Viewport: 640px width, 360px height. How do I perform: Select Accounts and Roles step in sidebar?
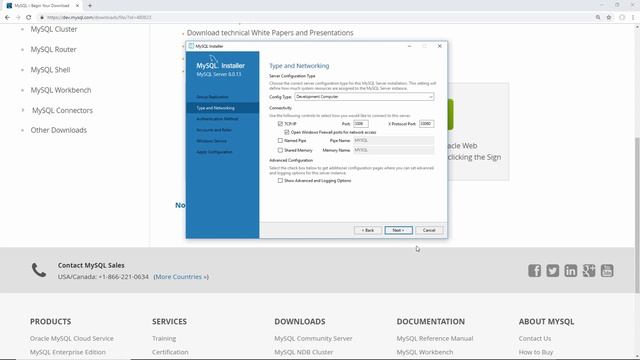click(x=214, y=130)
